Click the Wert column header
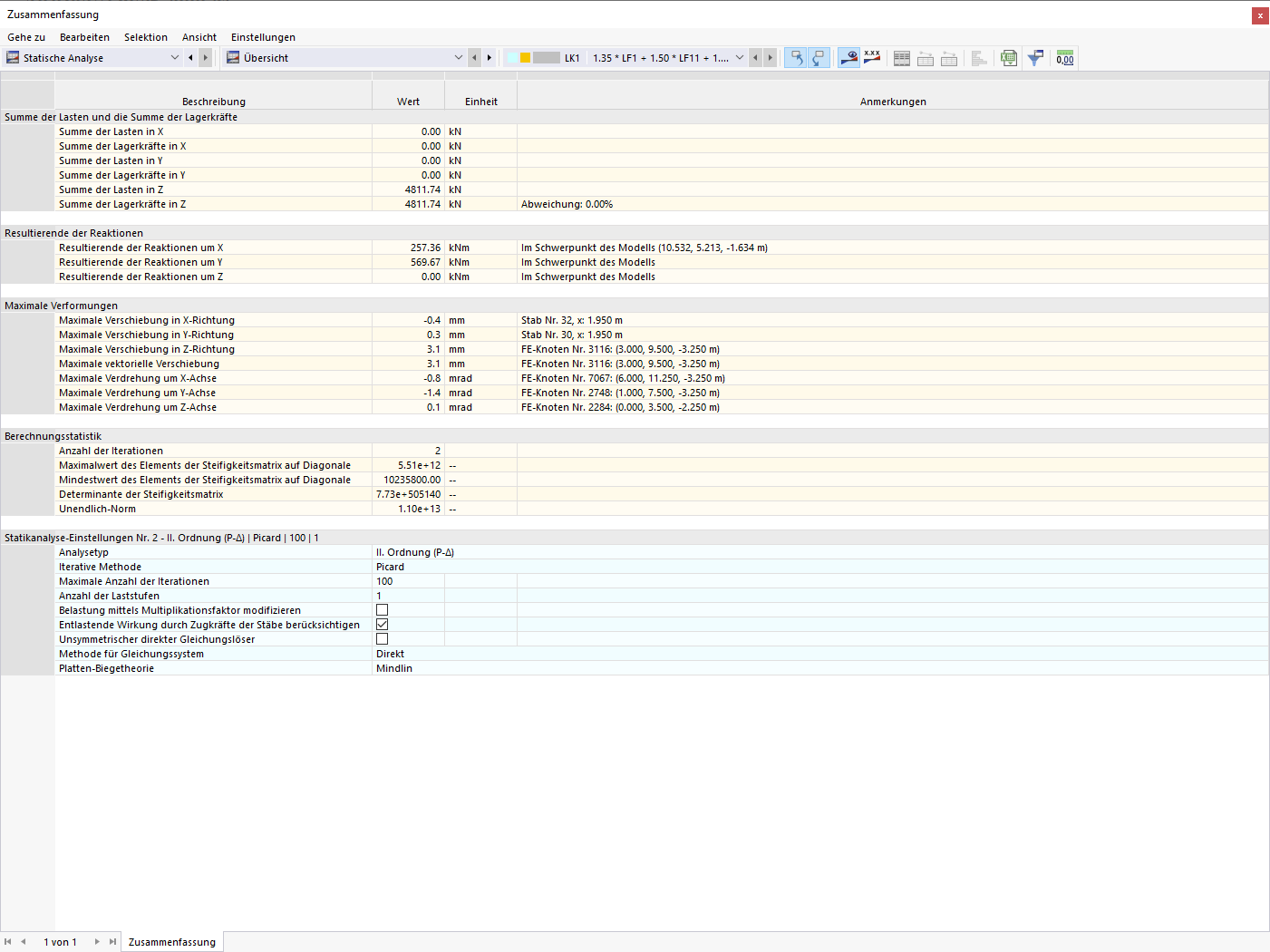 tap(408, 102)
